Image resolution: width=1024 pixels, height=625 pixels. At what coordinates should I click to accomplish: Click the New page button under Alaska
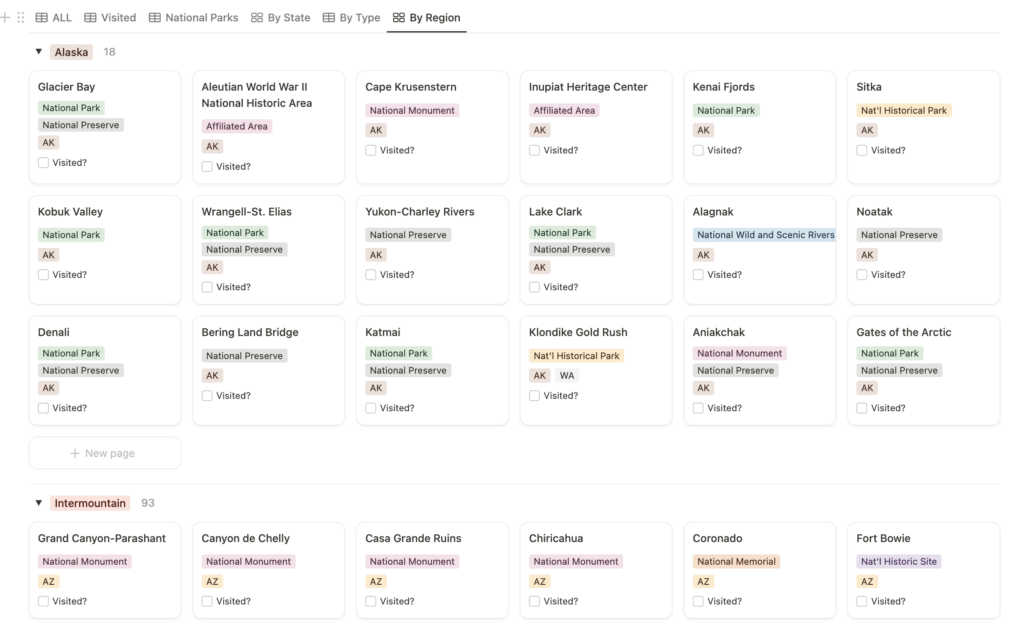click(x=105, y=452)
